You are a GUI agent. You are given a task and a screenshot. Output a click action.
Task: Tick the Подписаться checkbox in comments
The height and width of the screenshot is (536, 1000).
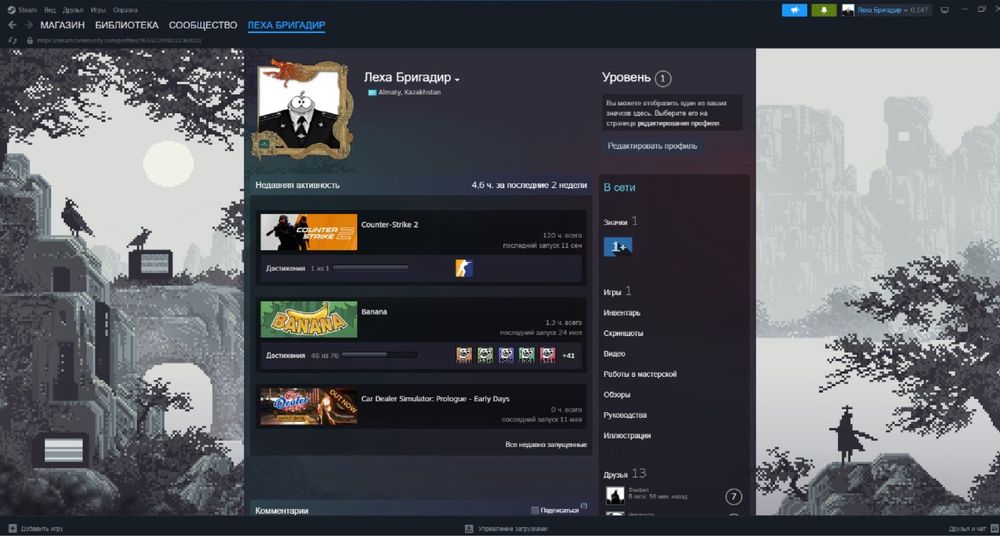pos(534,510)
